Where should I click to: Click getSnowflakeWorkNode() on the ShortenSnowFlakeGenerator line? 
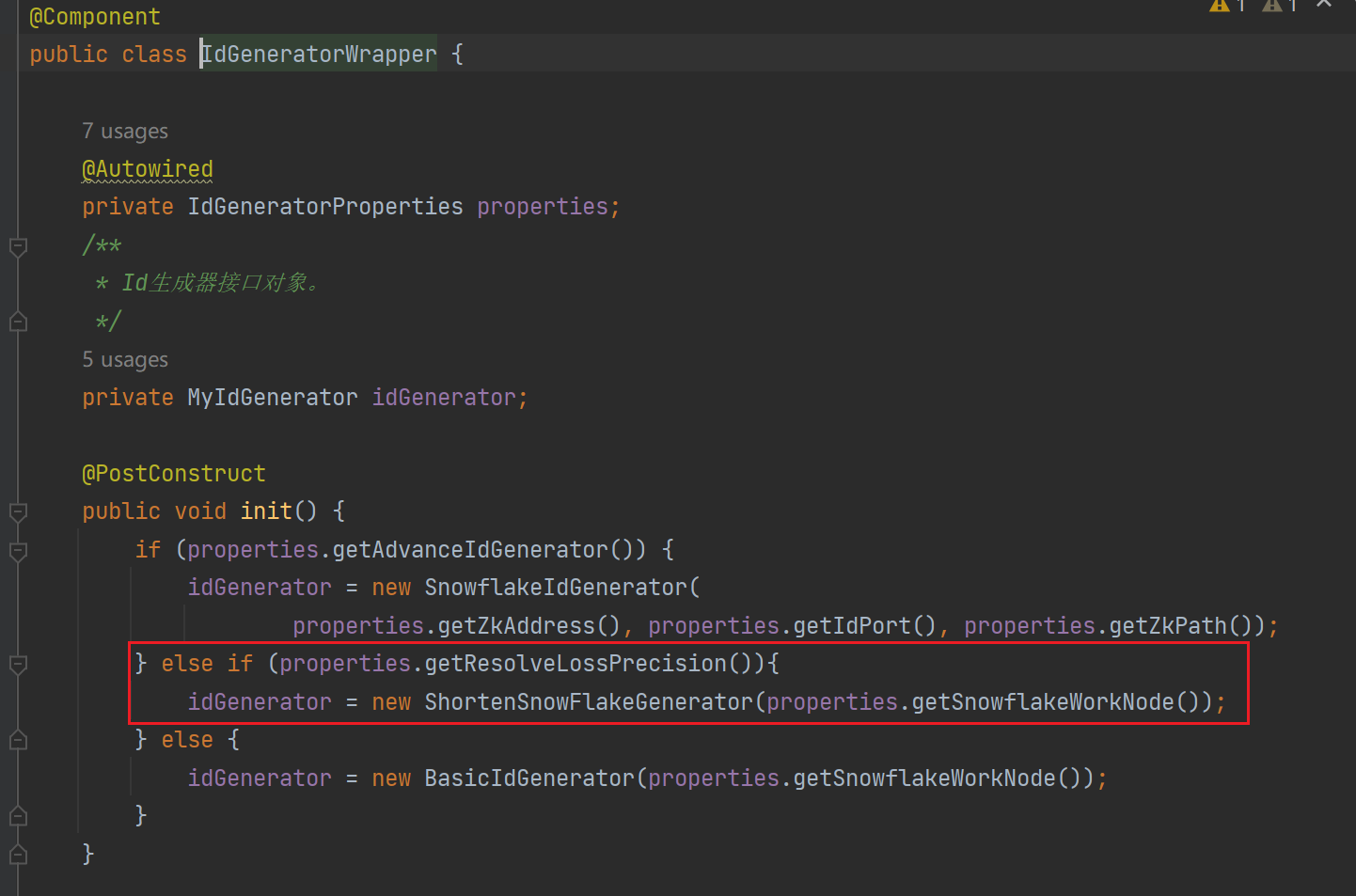coord(1056,702)
